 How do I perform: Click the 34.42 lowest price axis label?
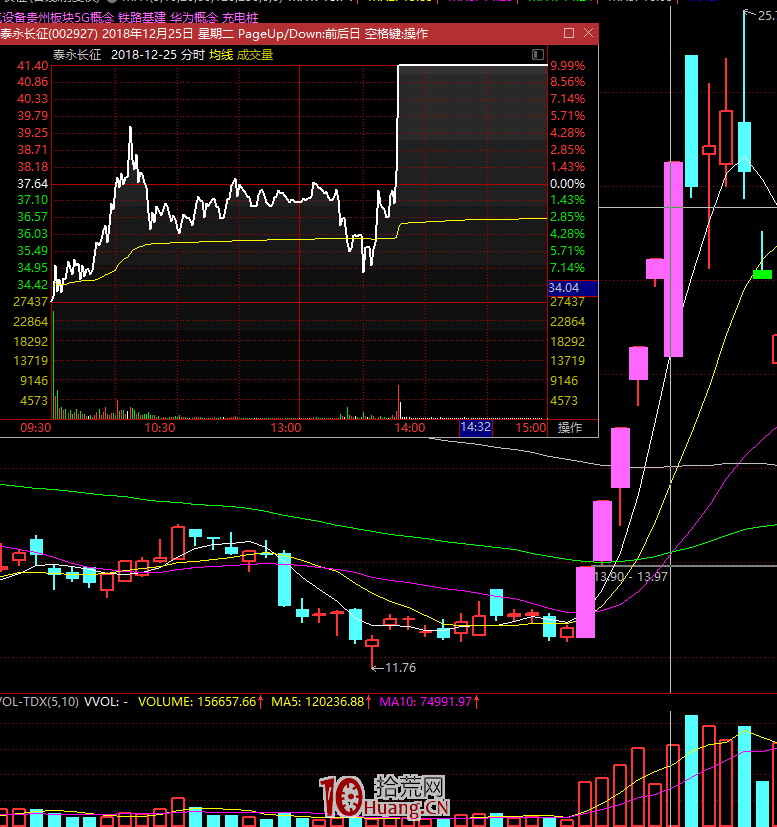point(33,285)
